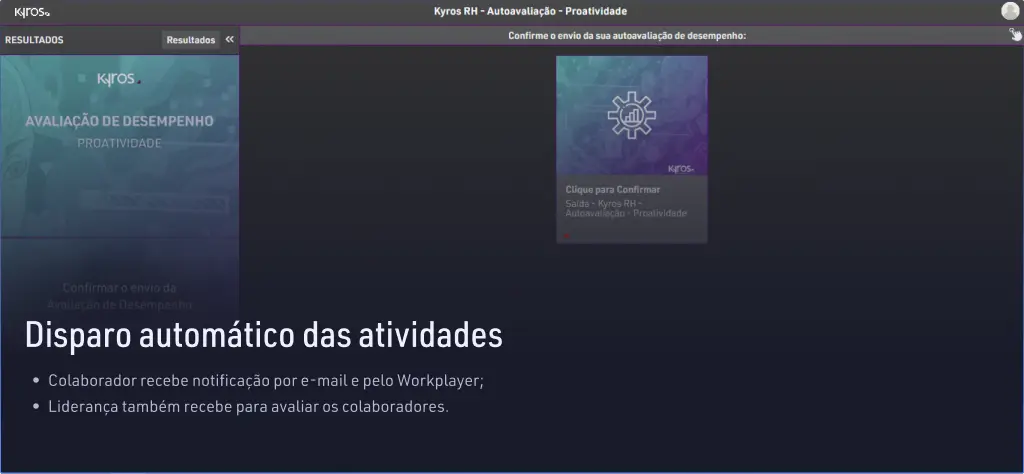This screenshot has width=1024, height=474.
Task: Click the hand pointer icon at top right
Action: [x=1016, y=35]
